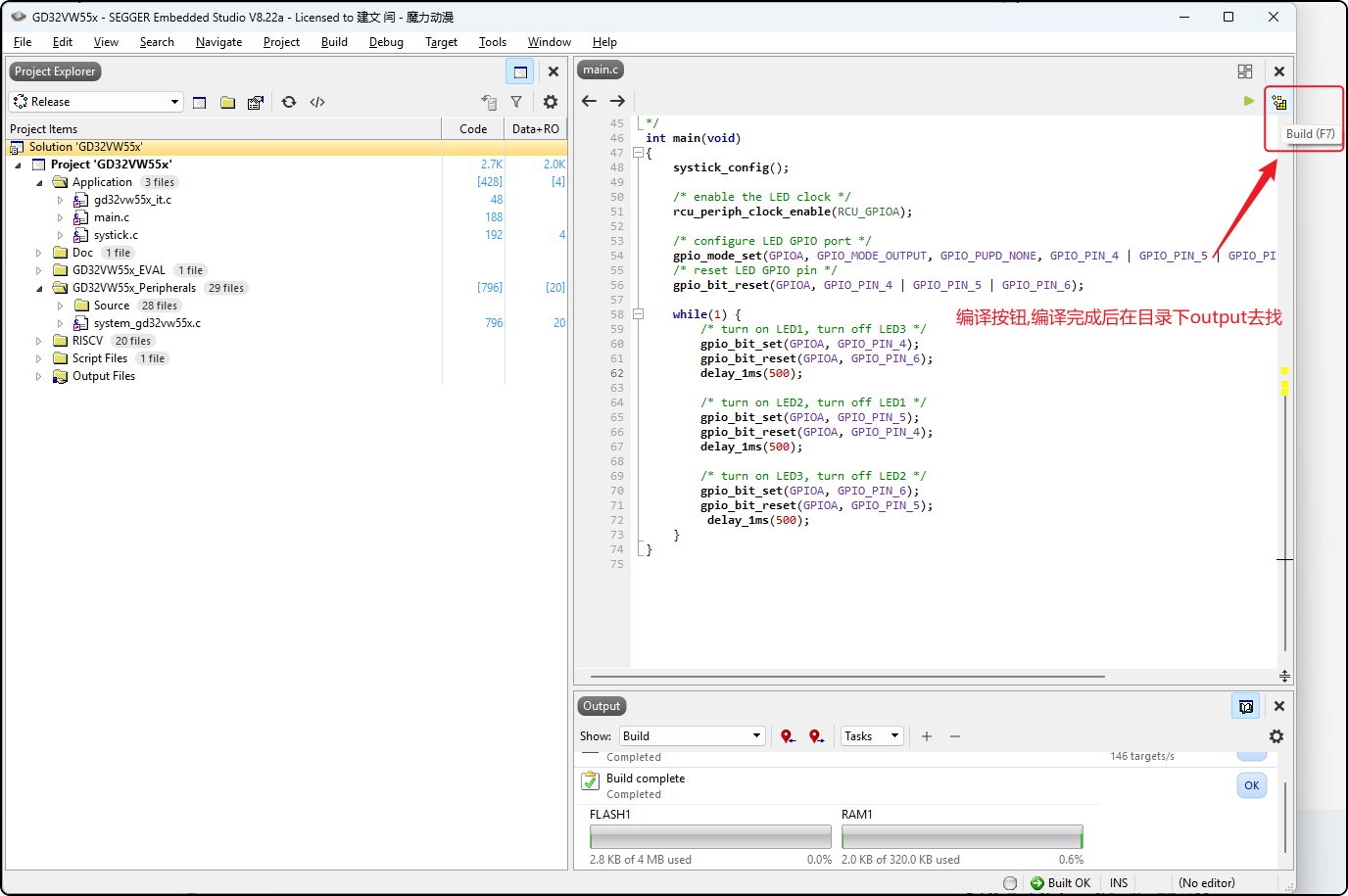Click the OK button for Build complete
The image size is (1348, 896).
[x=1251, y=785]
